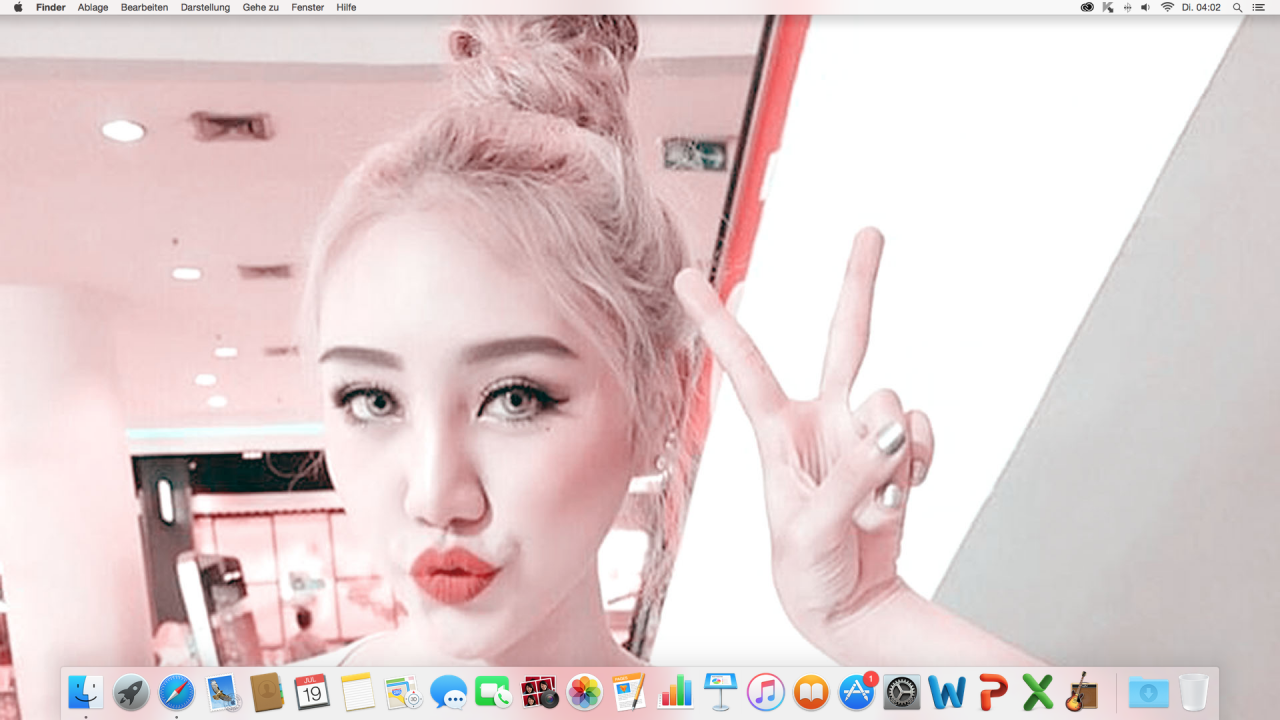Launch Microsoft Word from the dock
Viewport: 1280px width, 720px height.
pyautogui.click(x=947, y=692)
